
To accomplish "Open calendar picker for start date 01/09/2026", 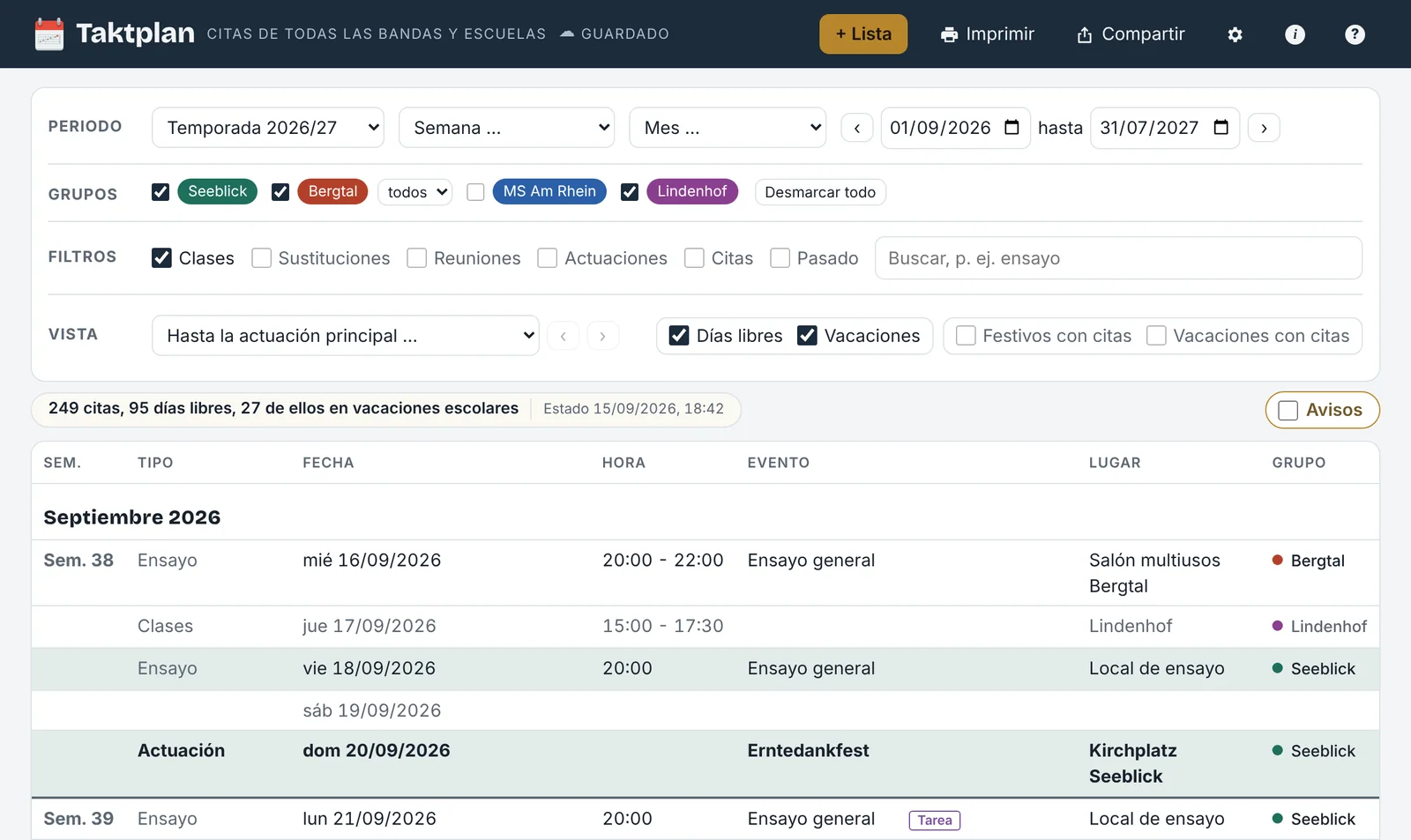I will coord(1012,128).
